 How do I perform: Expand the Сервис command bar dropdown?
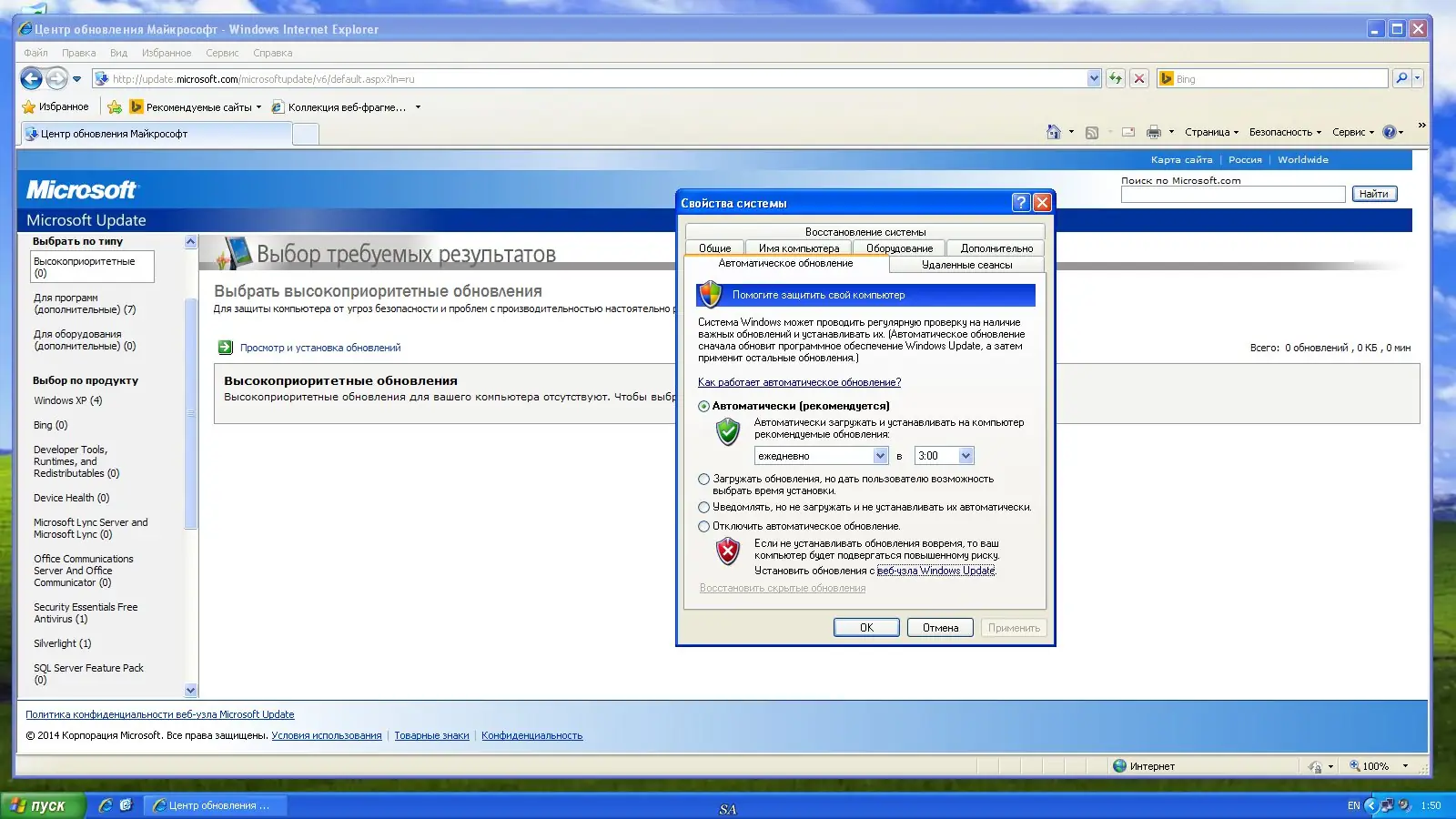pos(1353,132)
